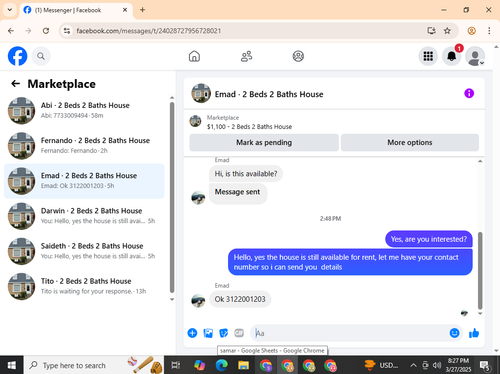Screen dimensions: 500x374
Task: Open Tito conversation in list
Action: [84, 286]
